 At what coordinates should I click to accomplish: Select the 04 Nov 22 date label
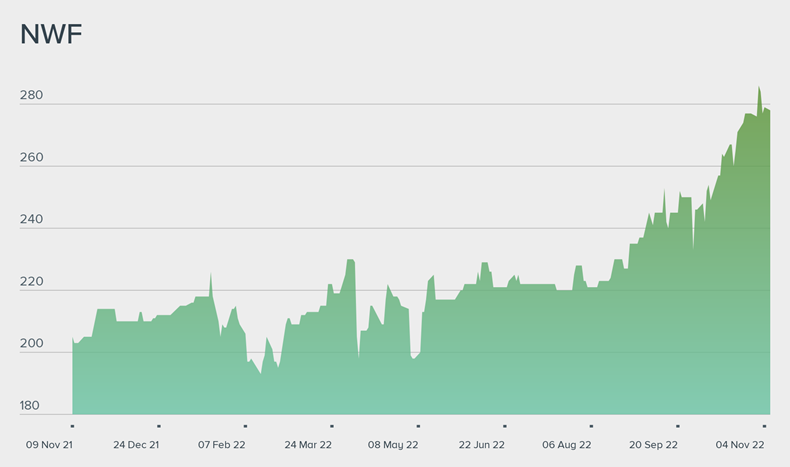(740, 444)
